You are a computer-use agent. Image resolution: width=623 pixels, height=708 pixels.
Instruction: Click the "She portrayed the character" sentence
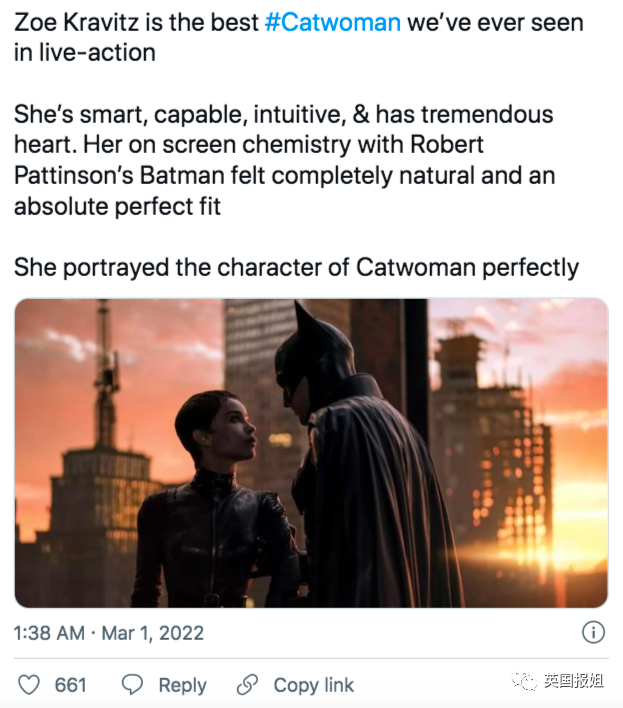coord(296,268)
